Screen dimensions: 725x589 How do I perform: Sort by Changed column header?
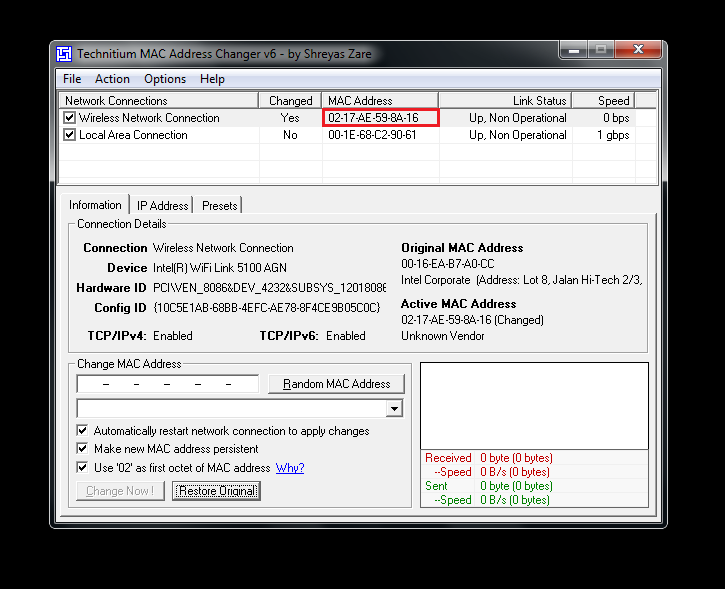click(290, 101)
